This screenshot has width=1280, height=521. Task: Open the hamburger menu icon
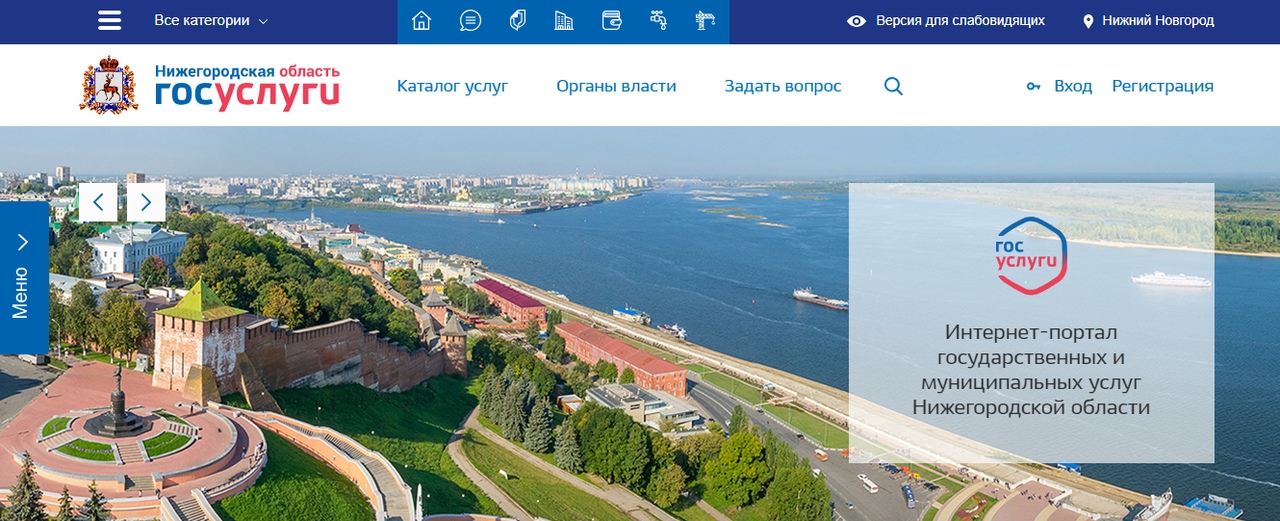coord(109,21)
